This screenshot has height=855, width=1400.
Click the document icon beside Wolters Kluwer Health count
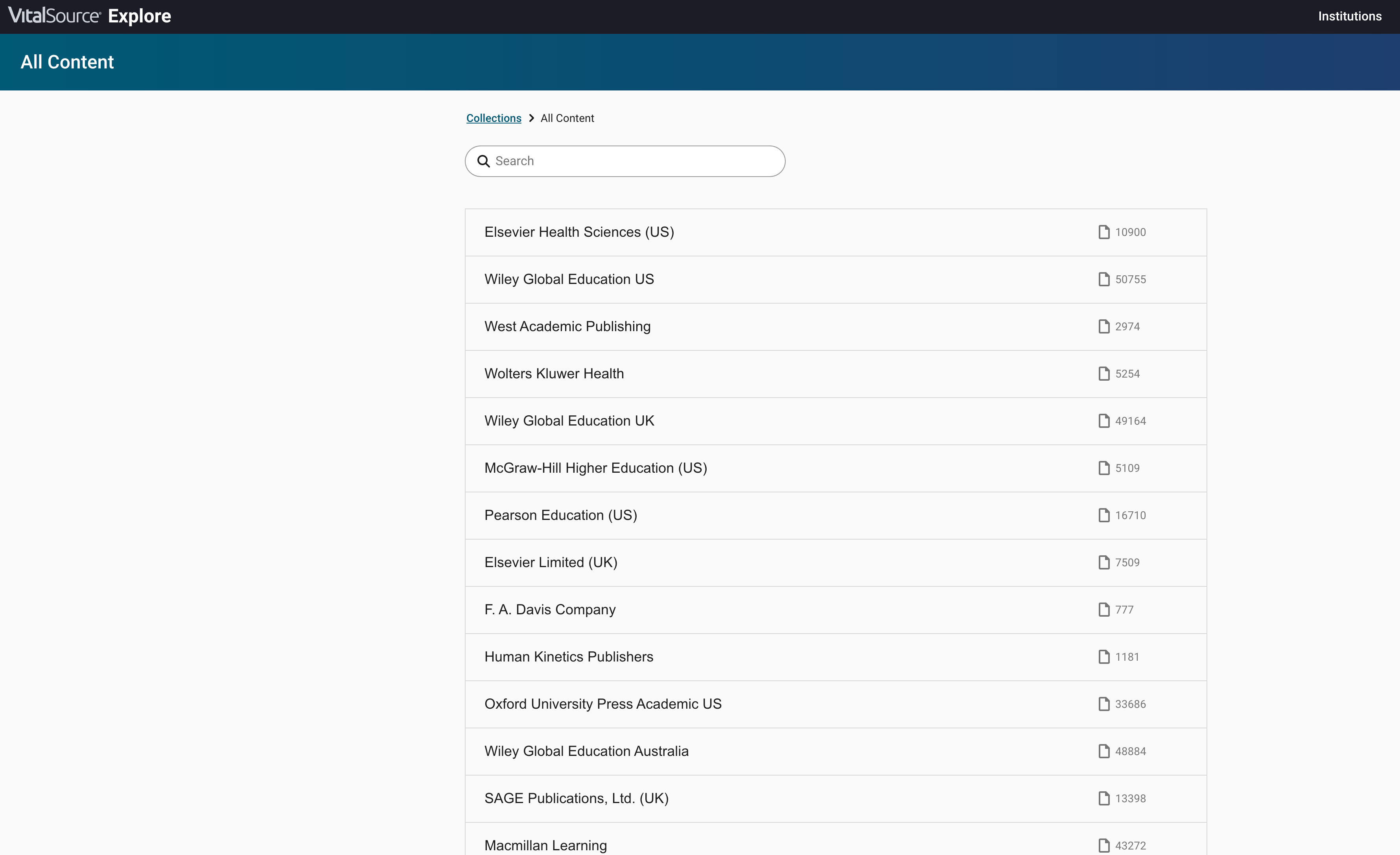click(x=1105, y=373)
